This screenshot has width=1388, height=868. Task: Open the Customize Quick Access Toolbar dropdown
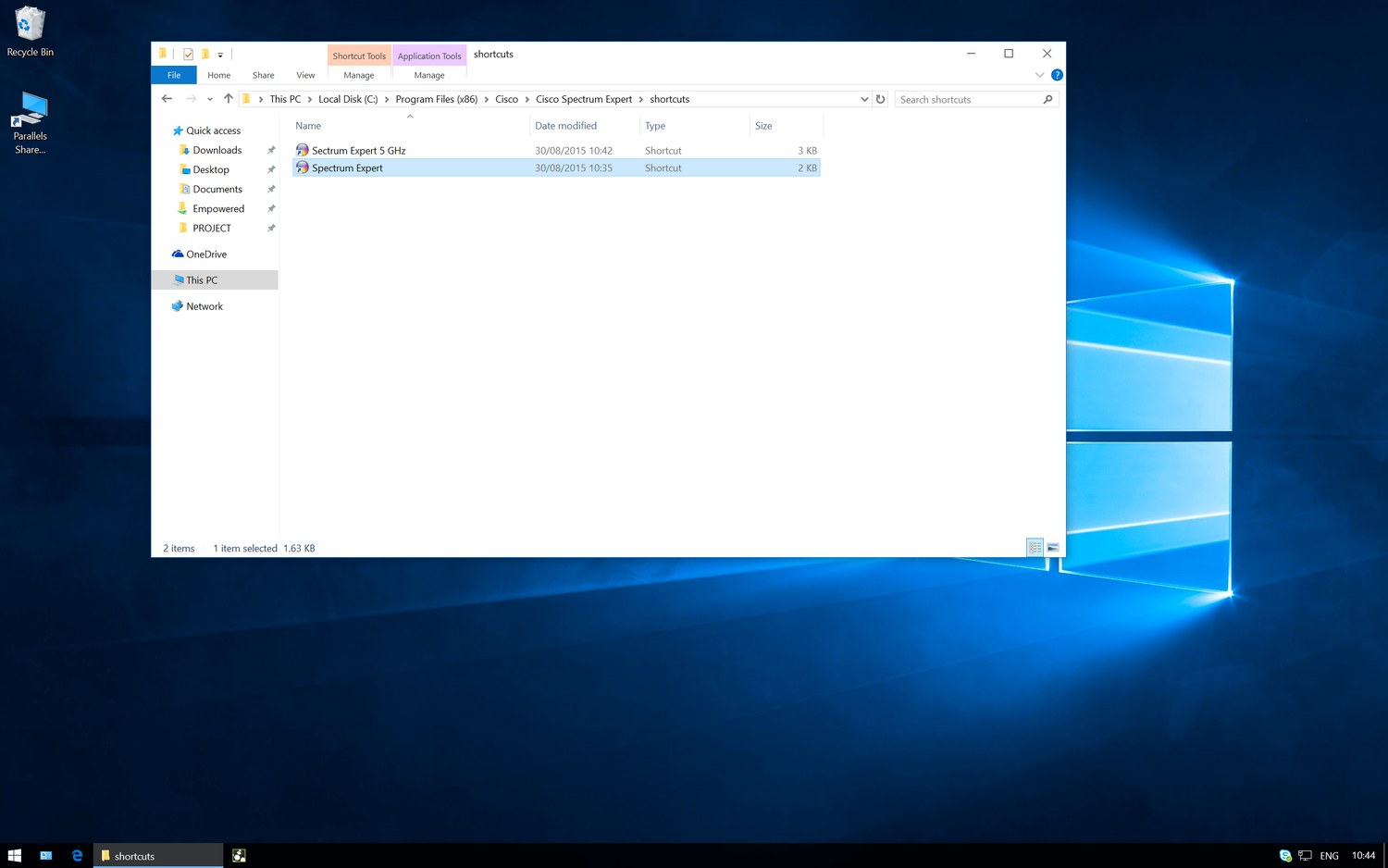220,55
